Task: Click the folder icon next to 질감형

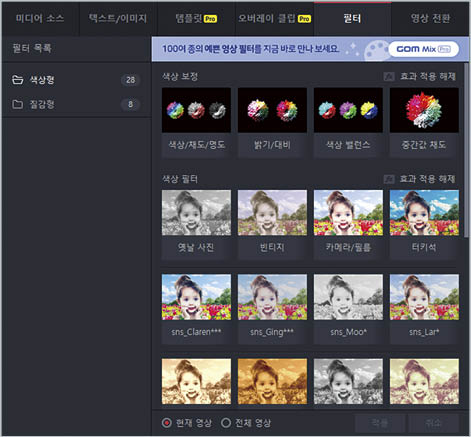Action: [x=17, y=104]
